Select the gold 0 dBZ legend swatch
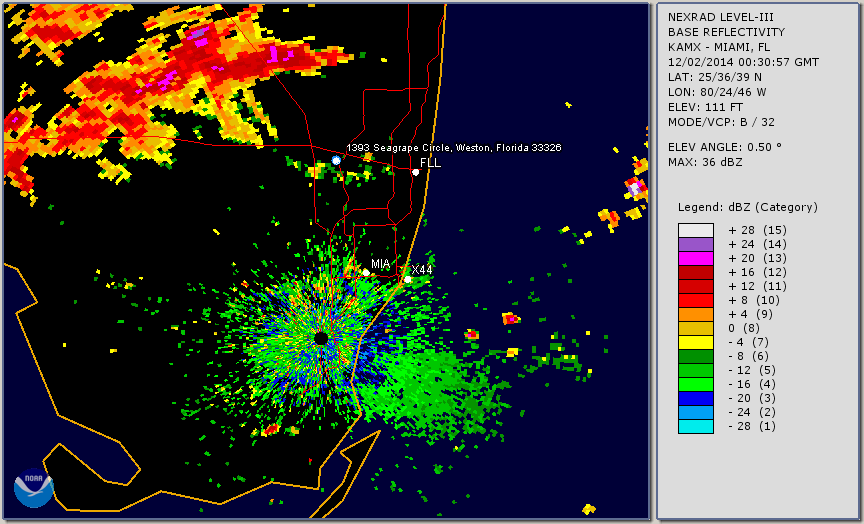This screenshot has width=864, height=524. click(x=696, y=328)
